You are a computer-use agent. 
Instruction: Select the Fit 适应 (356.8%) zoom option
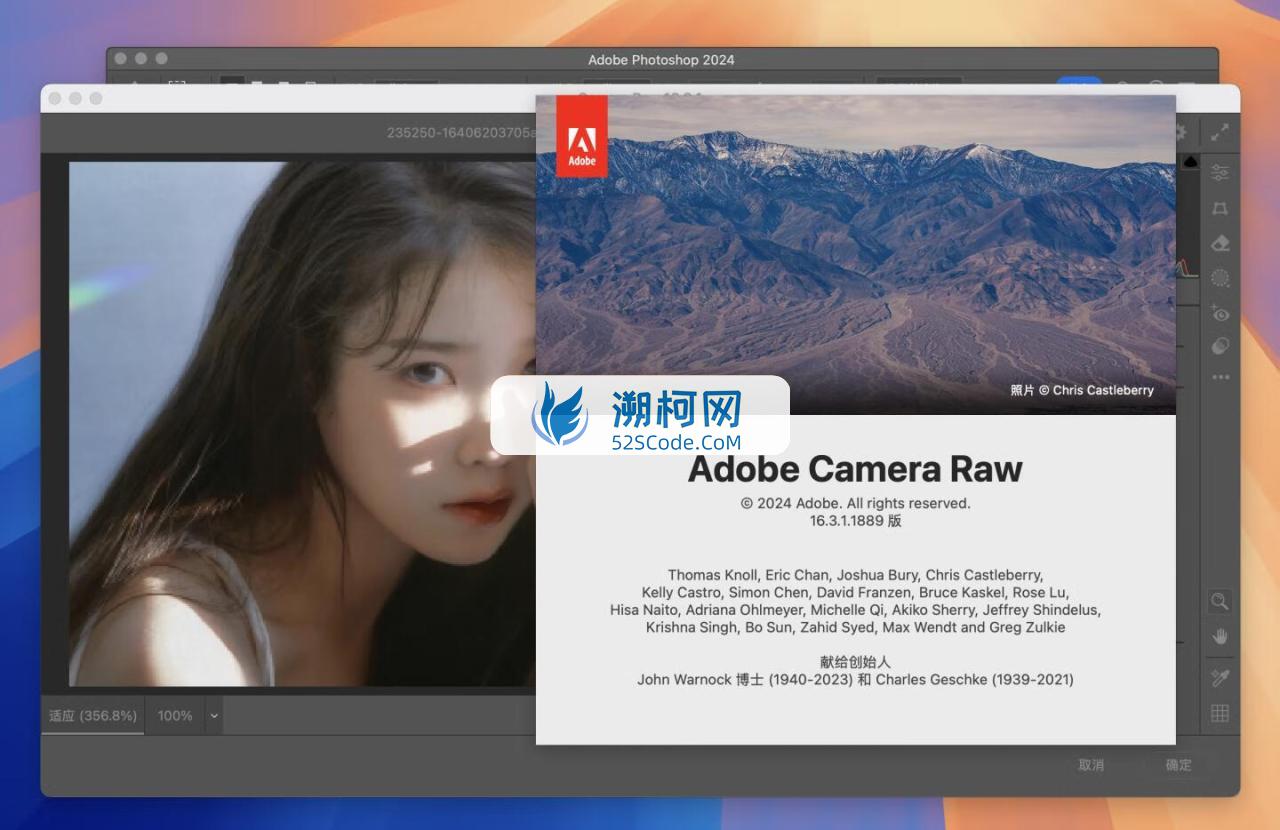click(93, 716)
